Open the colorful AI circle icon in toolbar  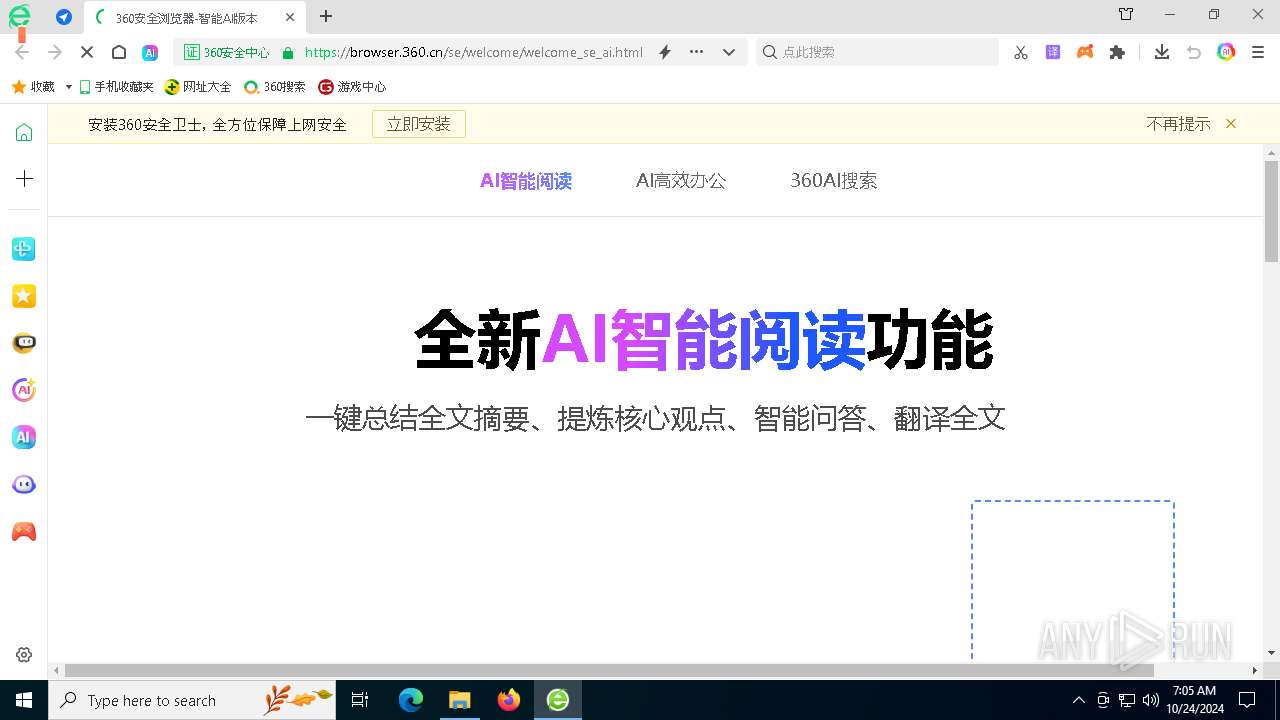[1226, 52]
